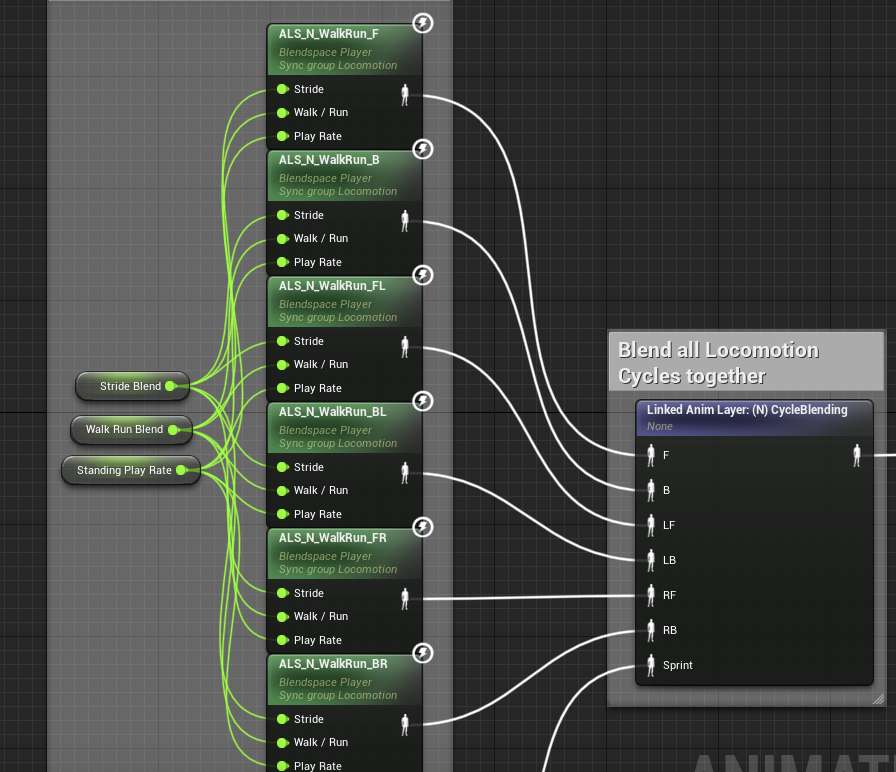Click the Play Rate pin on ALS_N_WalkRun_FR
Screen dimensions: 896x772
click(283, 640)
